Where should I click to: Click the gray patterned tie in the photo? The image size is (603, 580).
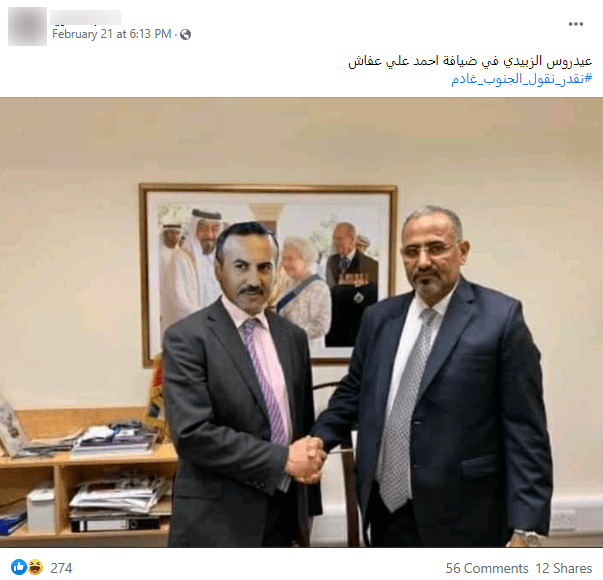click(x=406, y=409)
